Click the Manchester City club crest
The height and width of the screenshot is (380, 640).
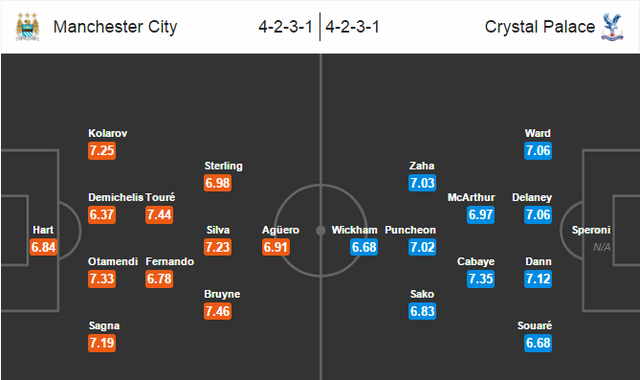pyautogui.click(x=27, y=27)
